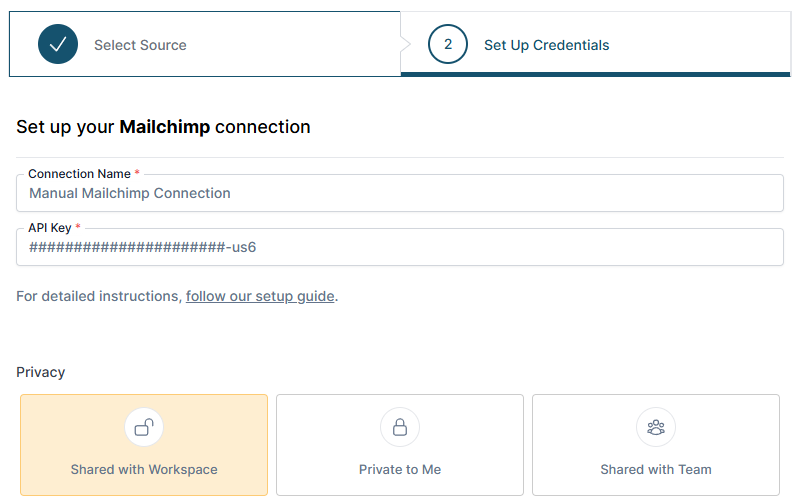Image resolution: width=799 pixels, height=504 pixels.
Task: Click the Privacy section label
Action: tap(41, 373)
